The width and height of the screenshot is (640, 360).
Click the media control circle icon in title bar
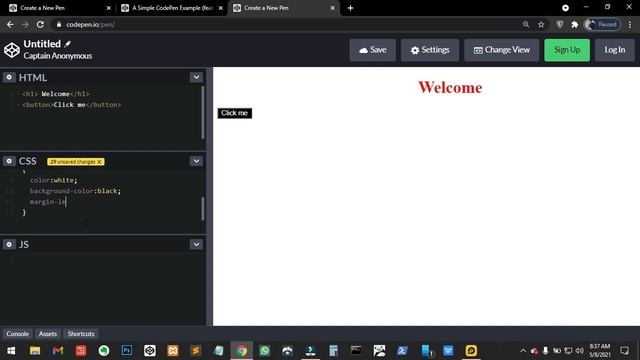(565, 8)
